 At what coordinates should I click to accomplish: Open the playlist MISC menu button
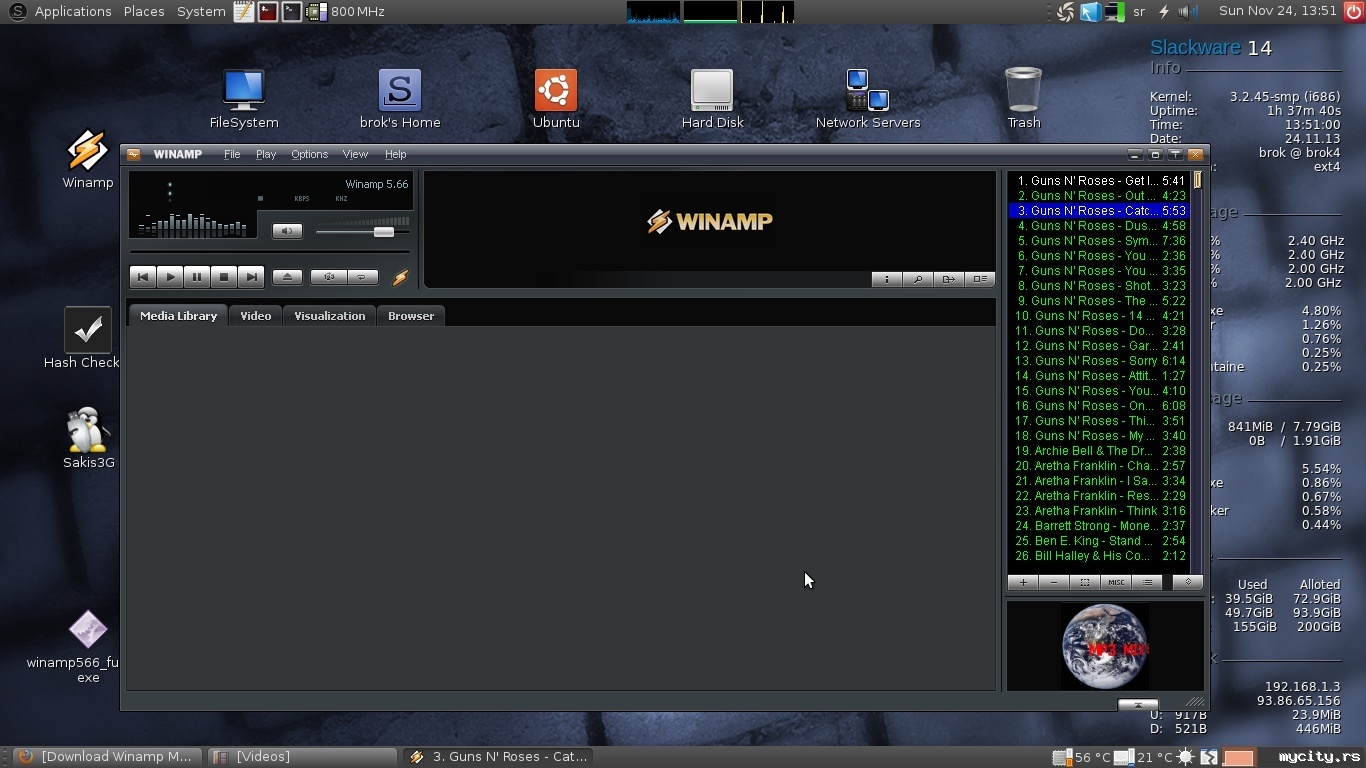[1116, 582]
